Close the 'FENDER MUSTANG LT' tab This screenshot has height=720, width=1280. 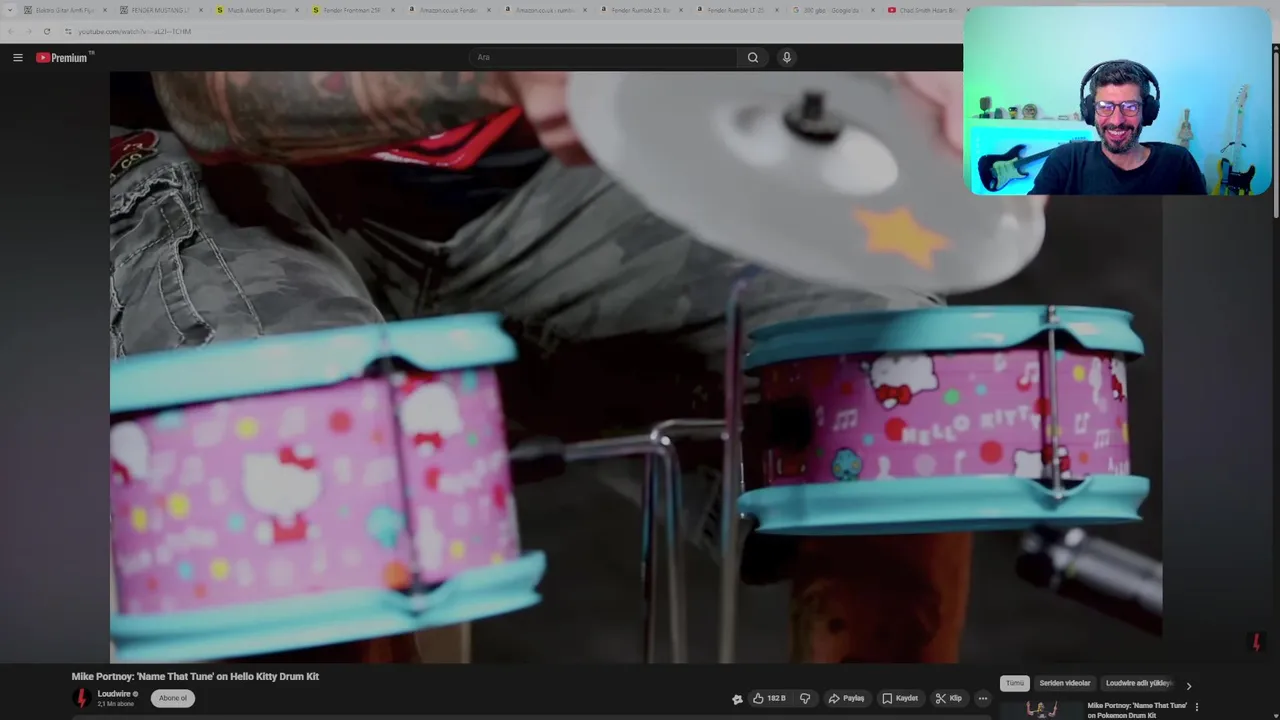201,10
